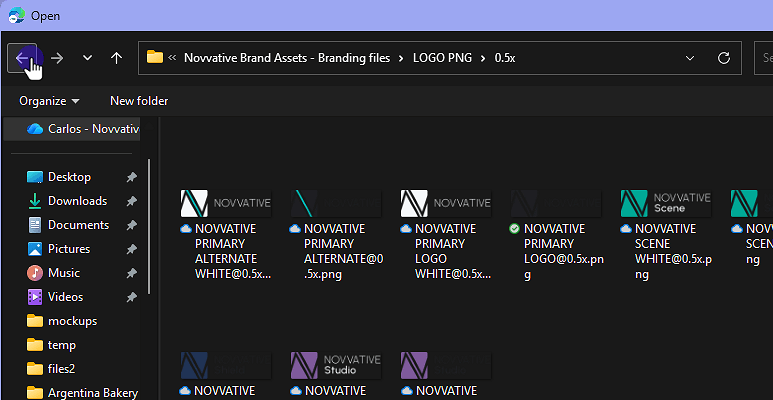Open Videos in the sidebar
Screen dimensions: 773x400
[66, 297]
